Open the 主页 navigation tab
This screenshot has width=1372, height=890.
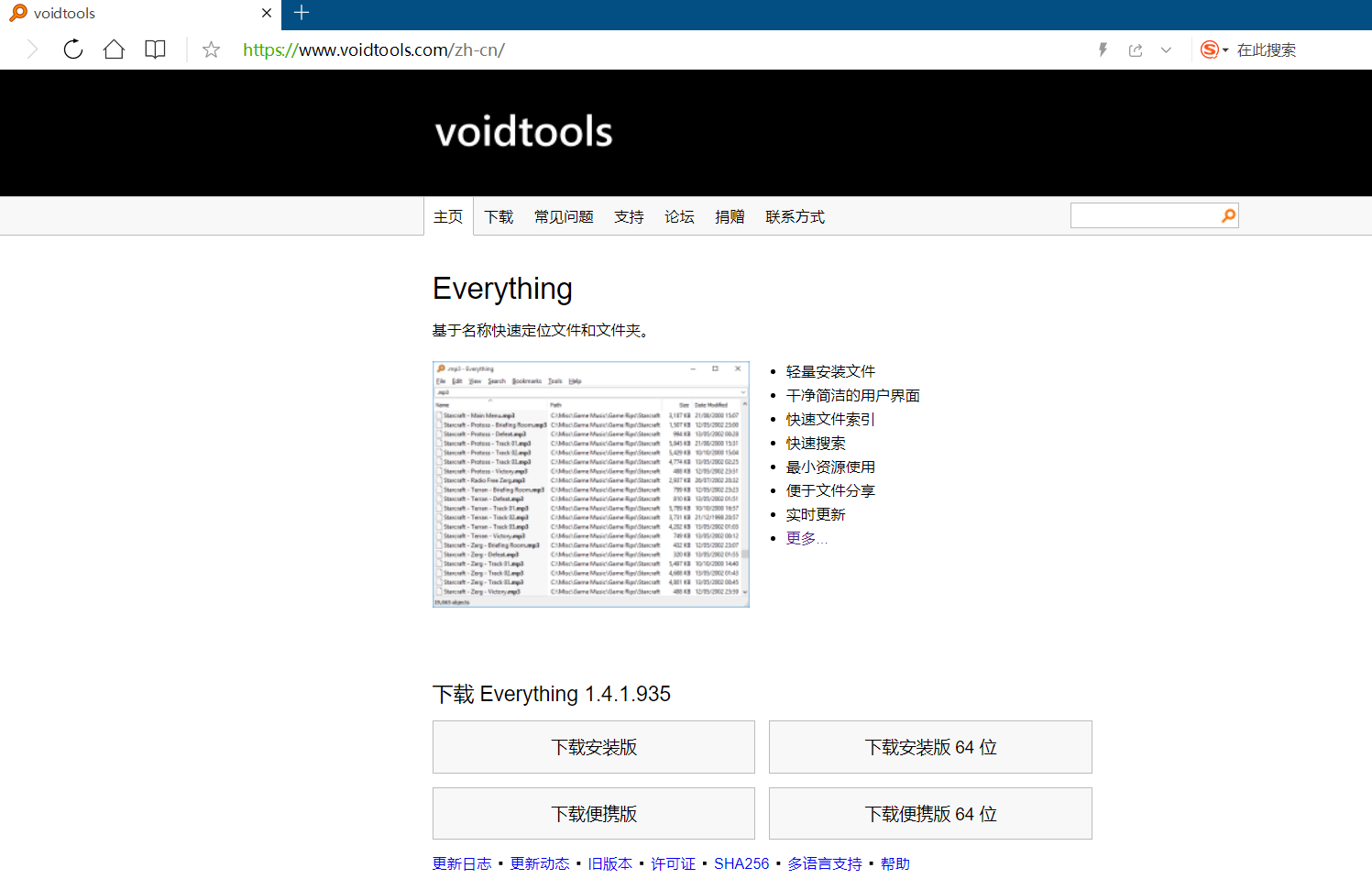pos(448,216)
